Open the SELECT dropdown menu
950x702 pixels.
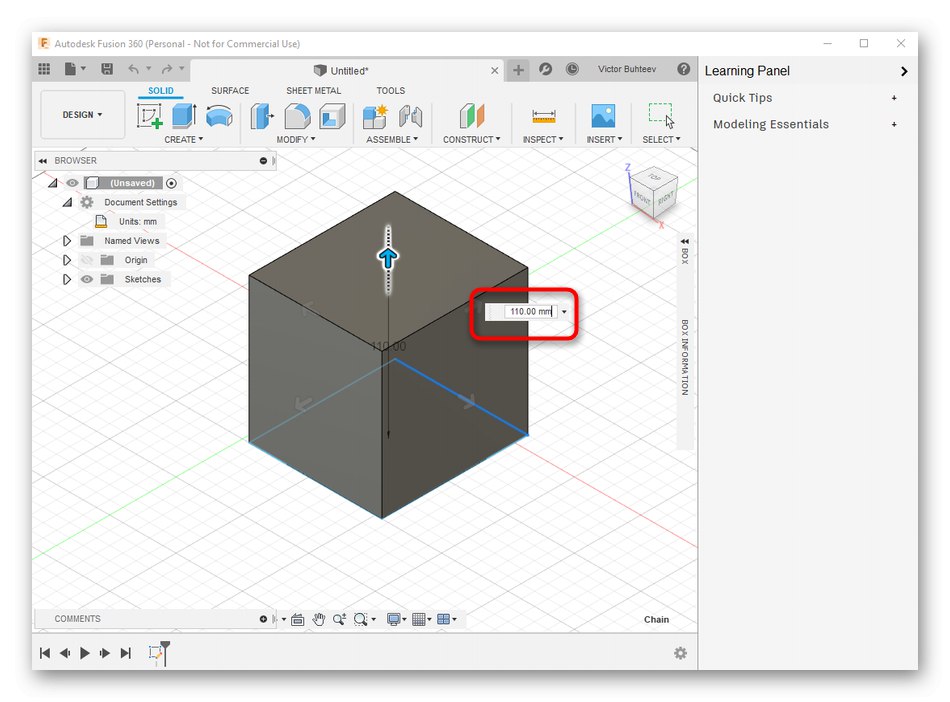(x=661, y=139)
